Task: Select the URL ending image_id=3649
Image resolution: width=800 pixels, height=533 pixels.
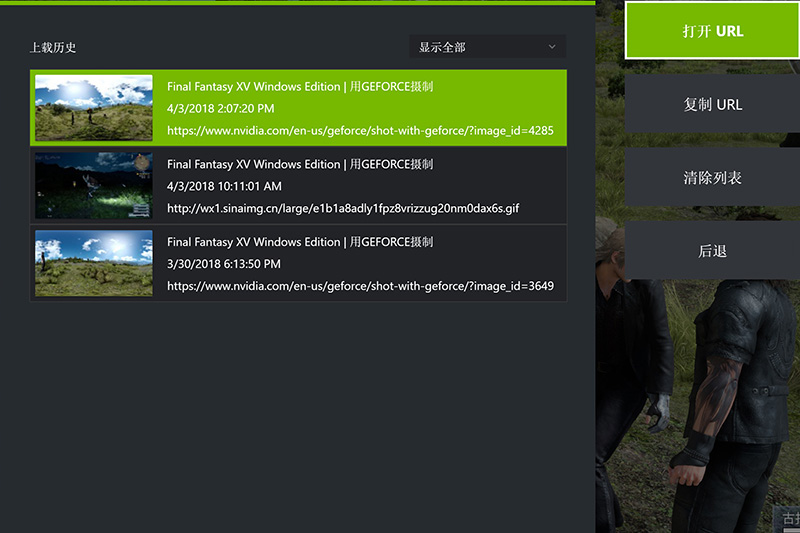Action: point(360,286)
